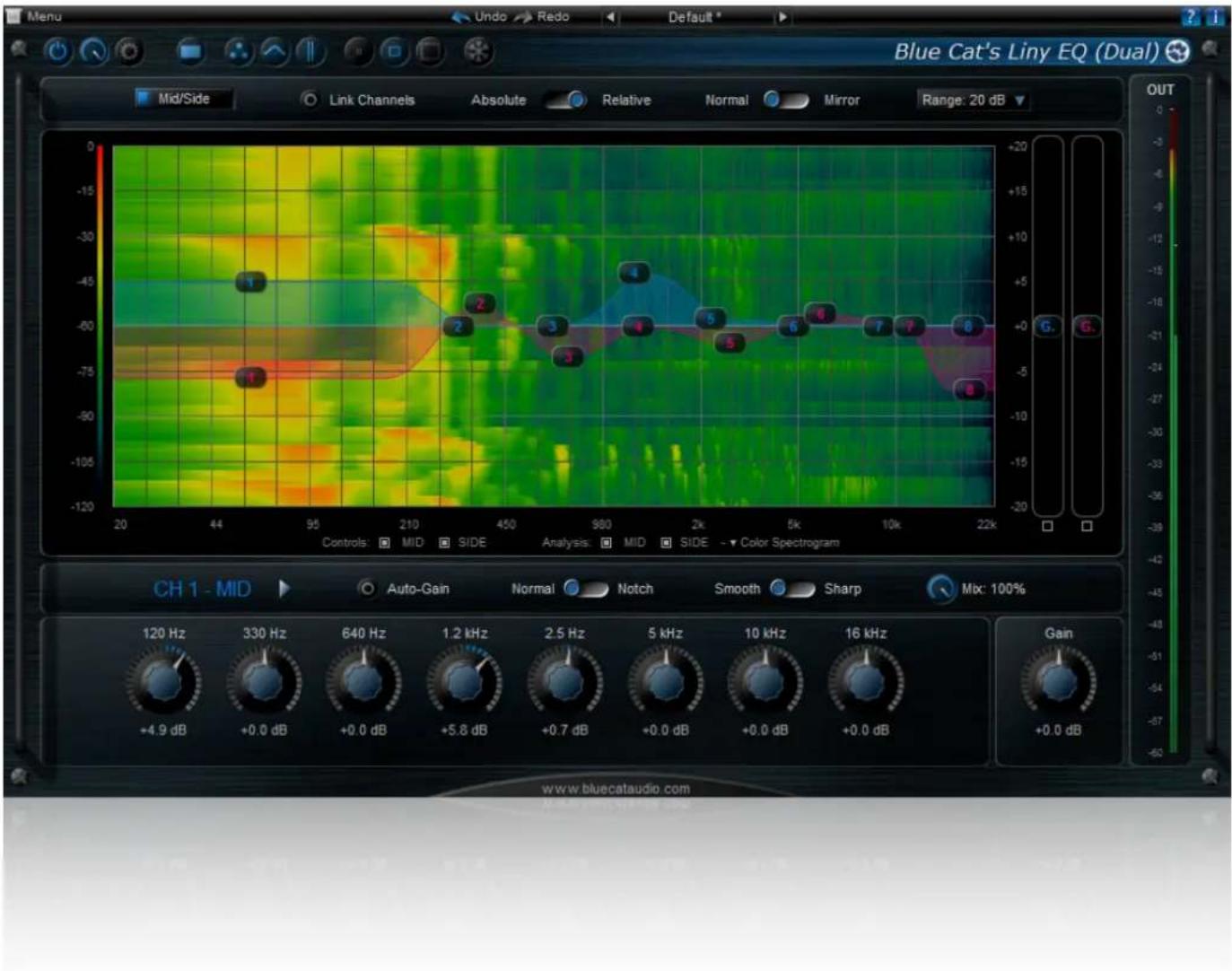Open the info 'i' icon
Screen dimensions: 1232x971
[x=1215, y=16]
